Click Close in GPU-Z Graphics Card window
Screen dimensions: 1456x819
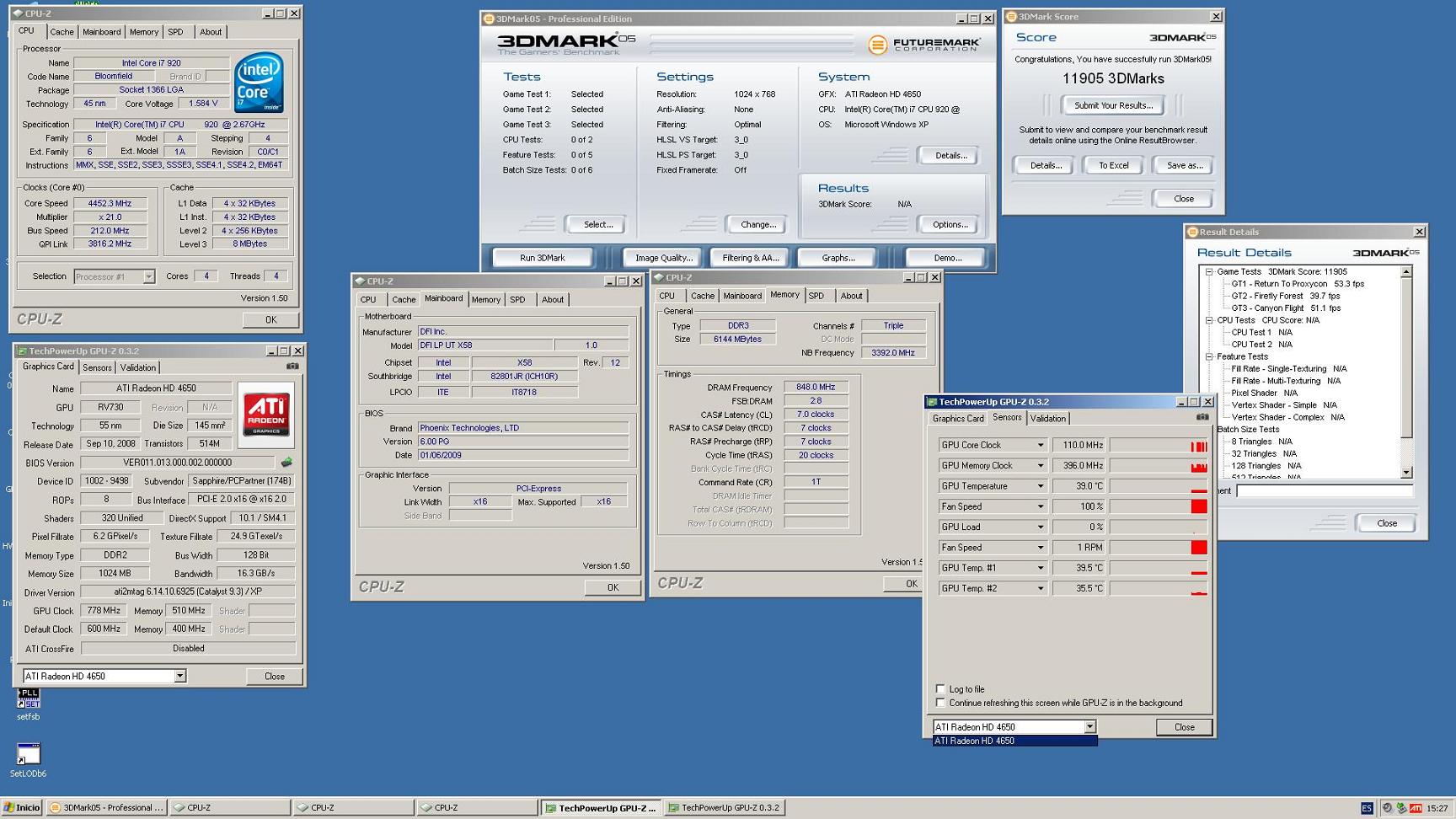point(274,676)
